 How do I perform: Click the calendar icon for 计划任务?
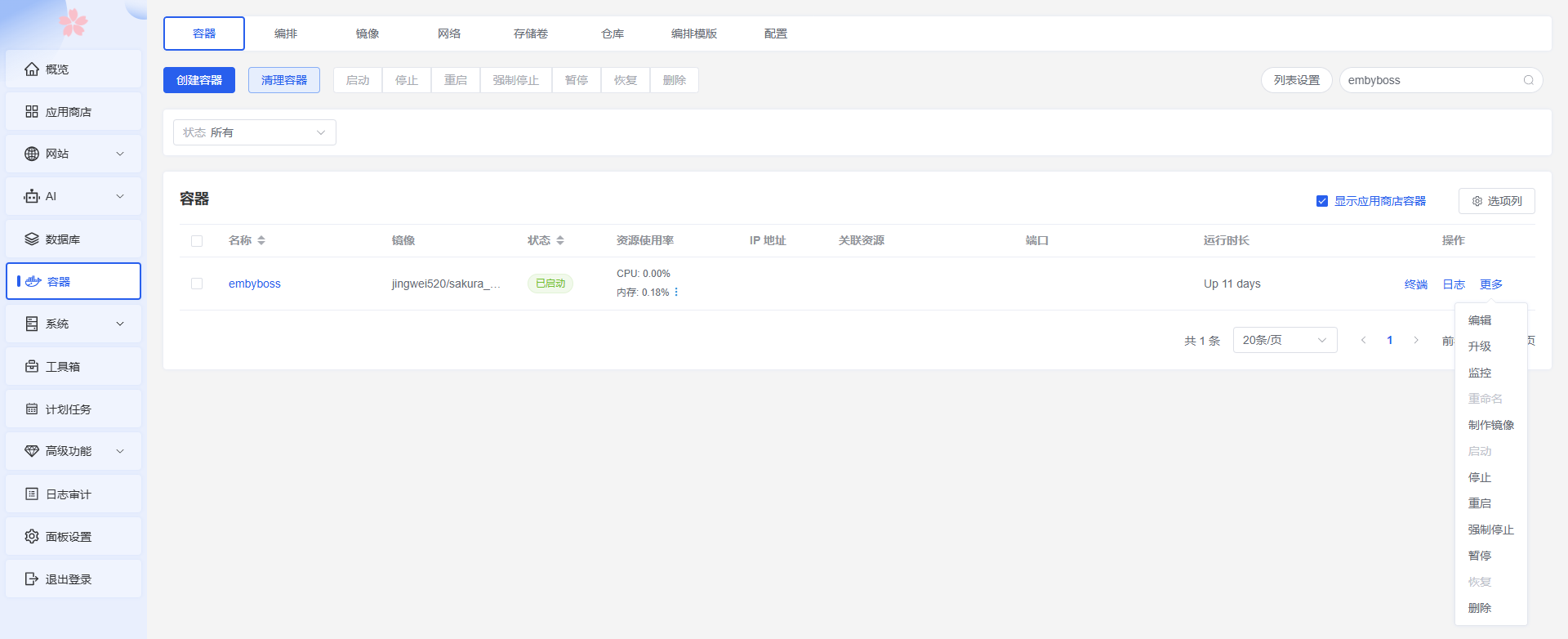pyautogui.click(x=32, y=409)
